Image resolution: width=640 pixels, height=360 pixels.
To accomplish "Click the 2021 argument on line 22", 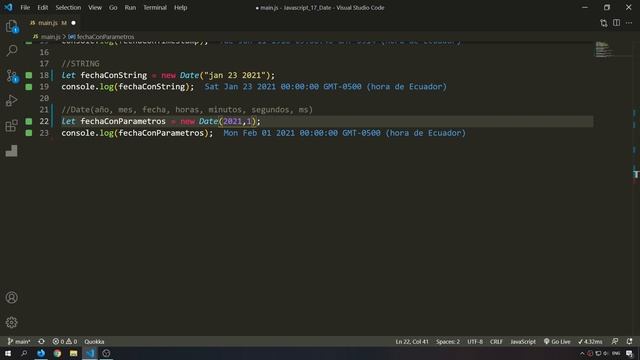I will (232, 121).
